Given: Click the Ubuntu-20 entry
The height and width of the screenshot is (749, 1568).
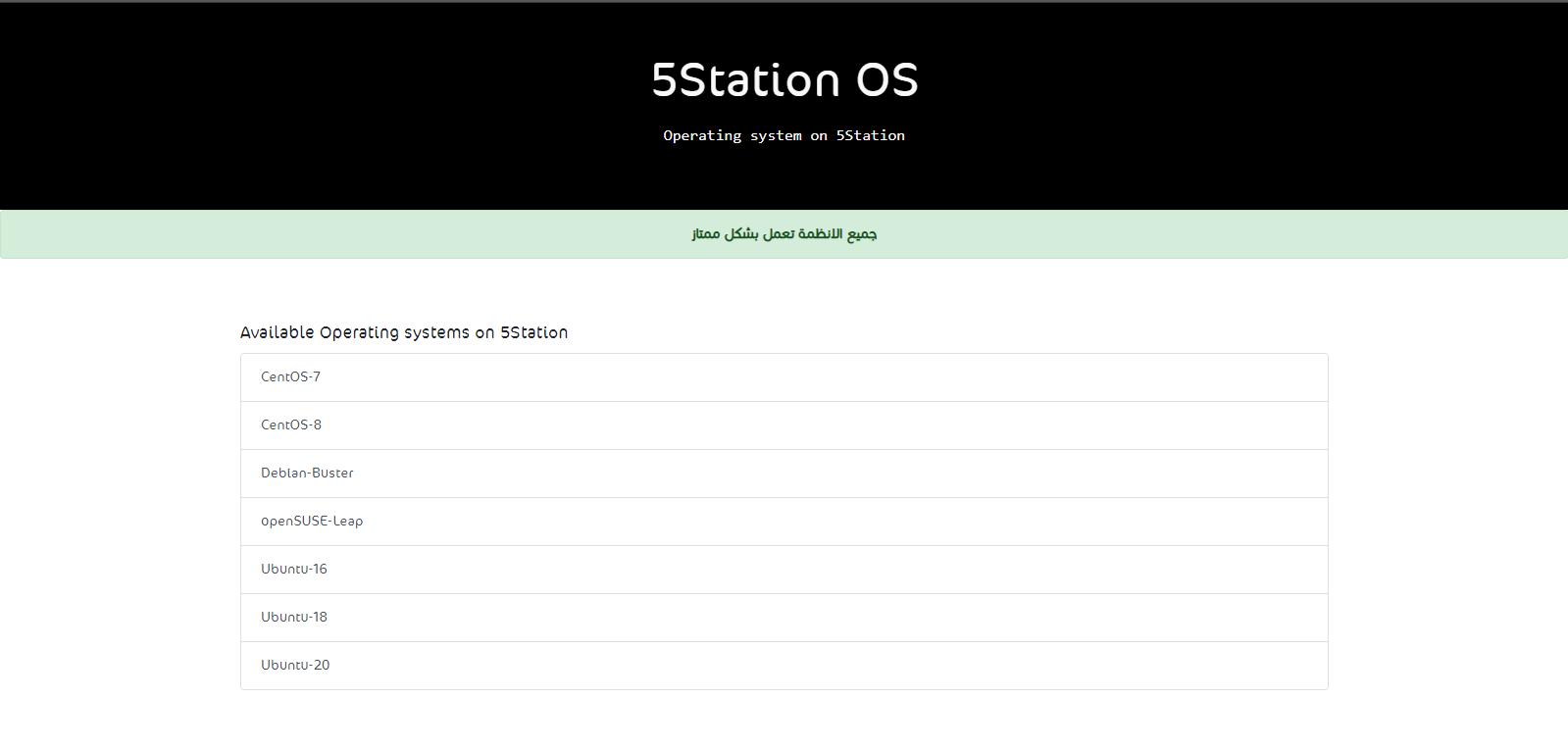Looking at the screenshot, I should (x=295, y=666).
